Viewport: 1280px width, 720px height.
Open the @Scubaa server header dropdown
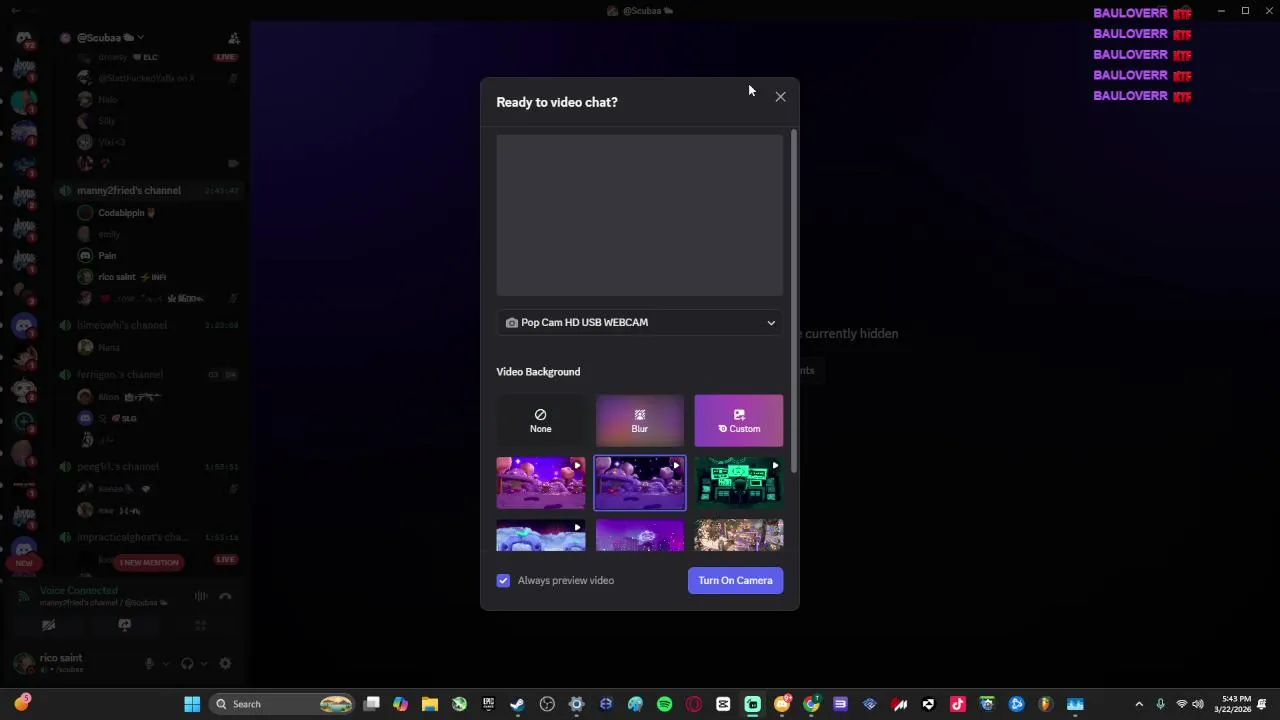pos(110,38)
